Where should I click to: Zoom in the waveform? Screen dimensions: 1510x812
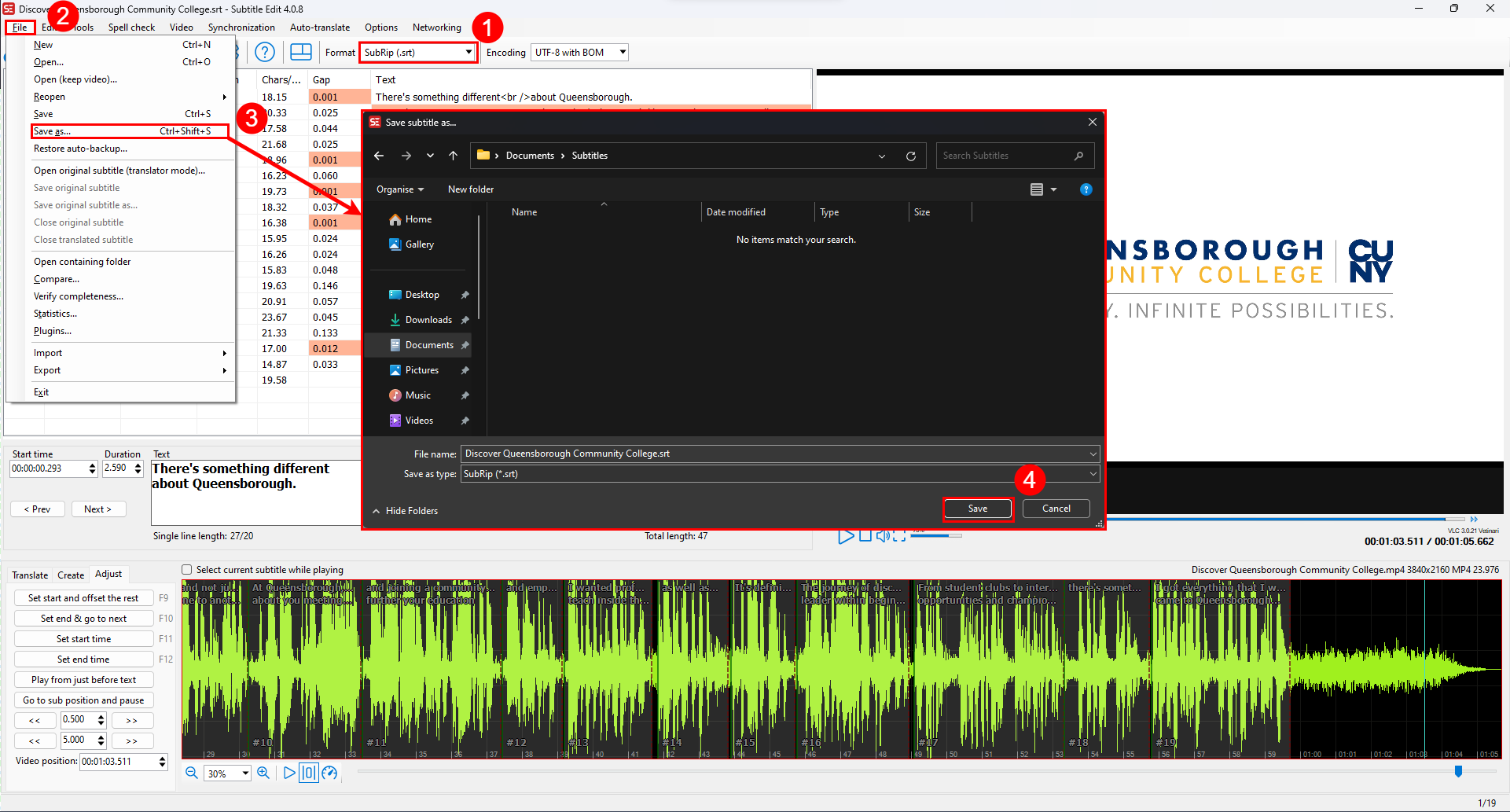point(263,773)
